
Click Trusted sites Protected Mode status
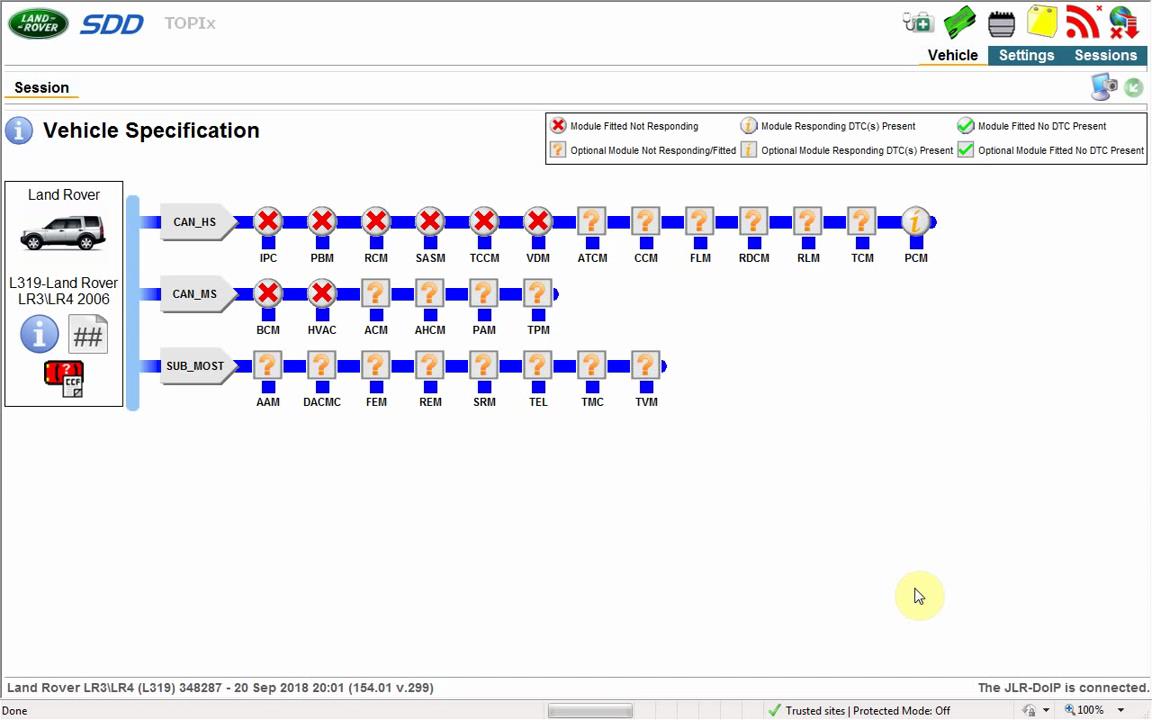click(860, 710)
